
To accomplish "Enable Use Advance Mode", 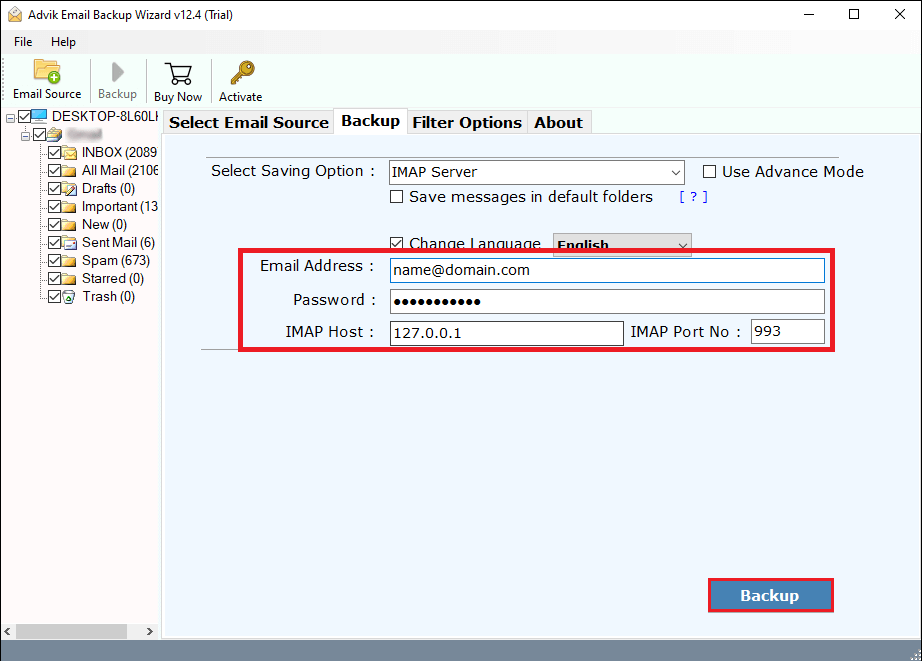I will [x=710, y=171].
